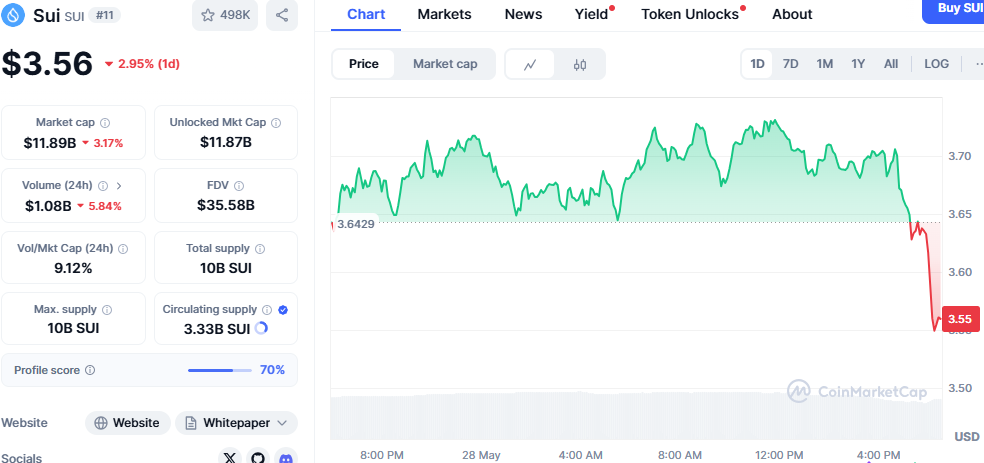Set chart range to 1M
984x463 pixels.
825,64
